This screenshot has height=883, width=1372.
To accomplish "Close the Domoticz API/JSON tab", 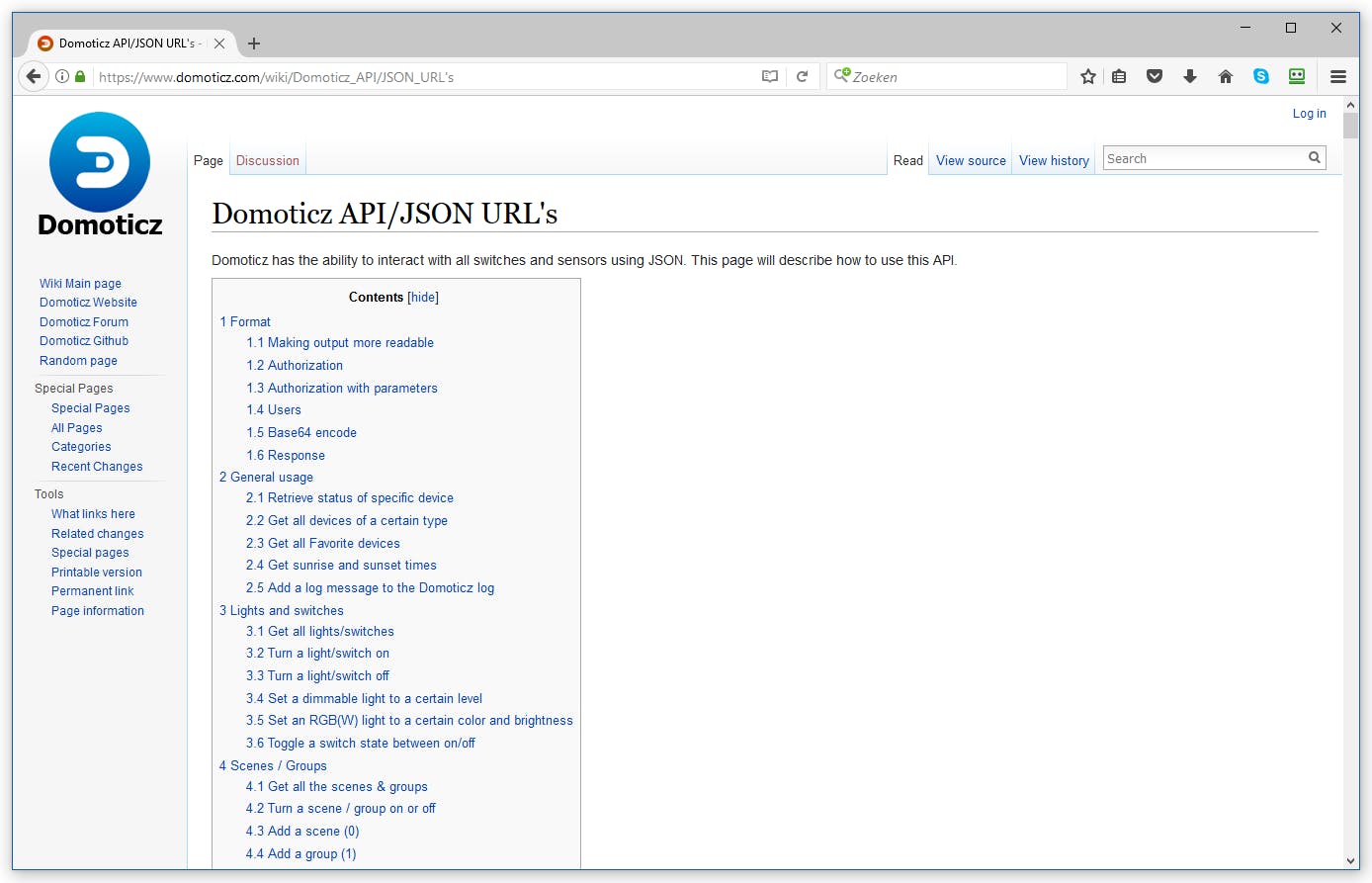I will [219, 44].
